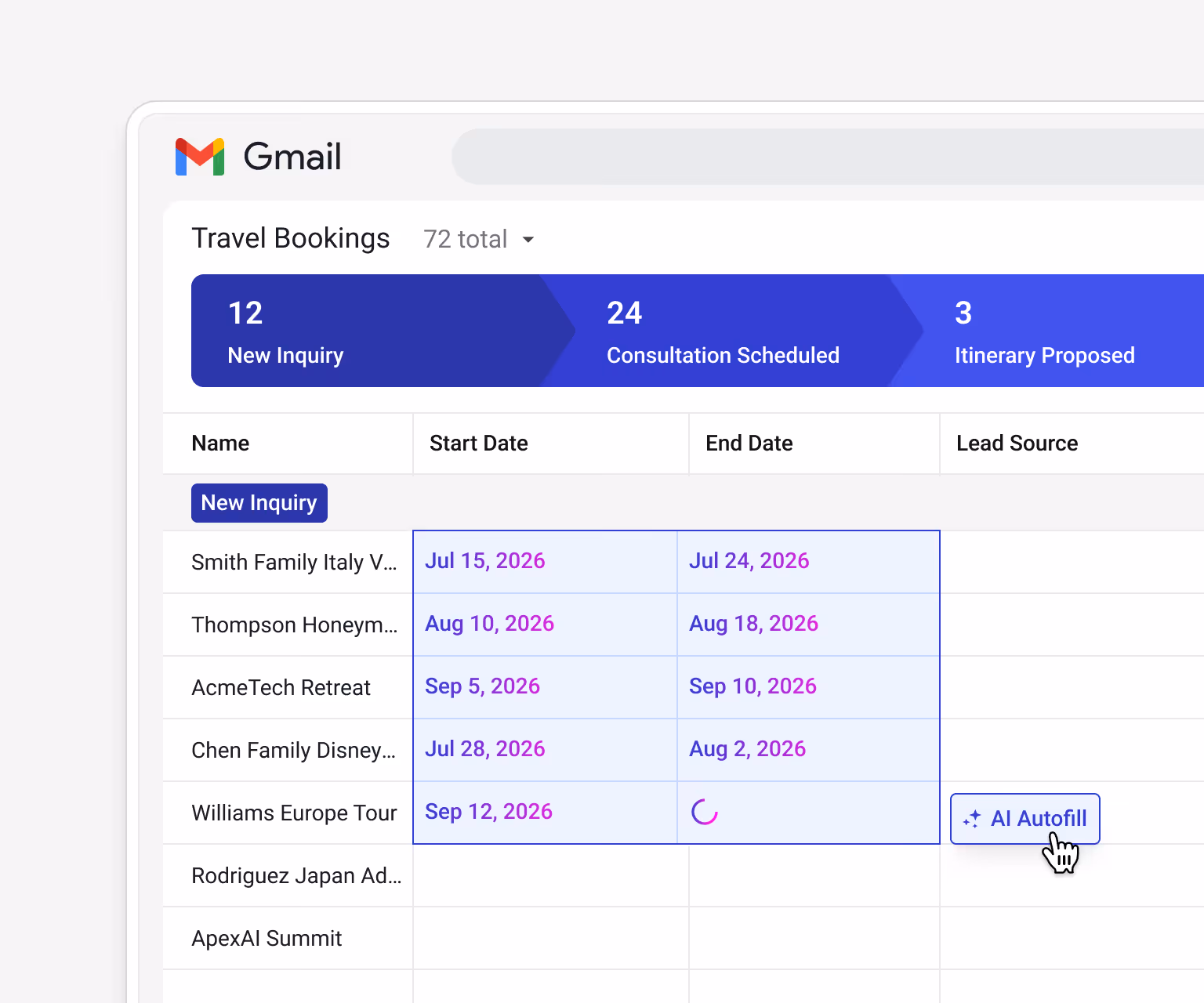
Task: Select the Sep 12, 2026 start date cell
Action: (545, 813)
